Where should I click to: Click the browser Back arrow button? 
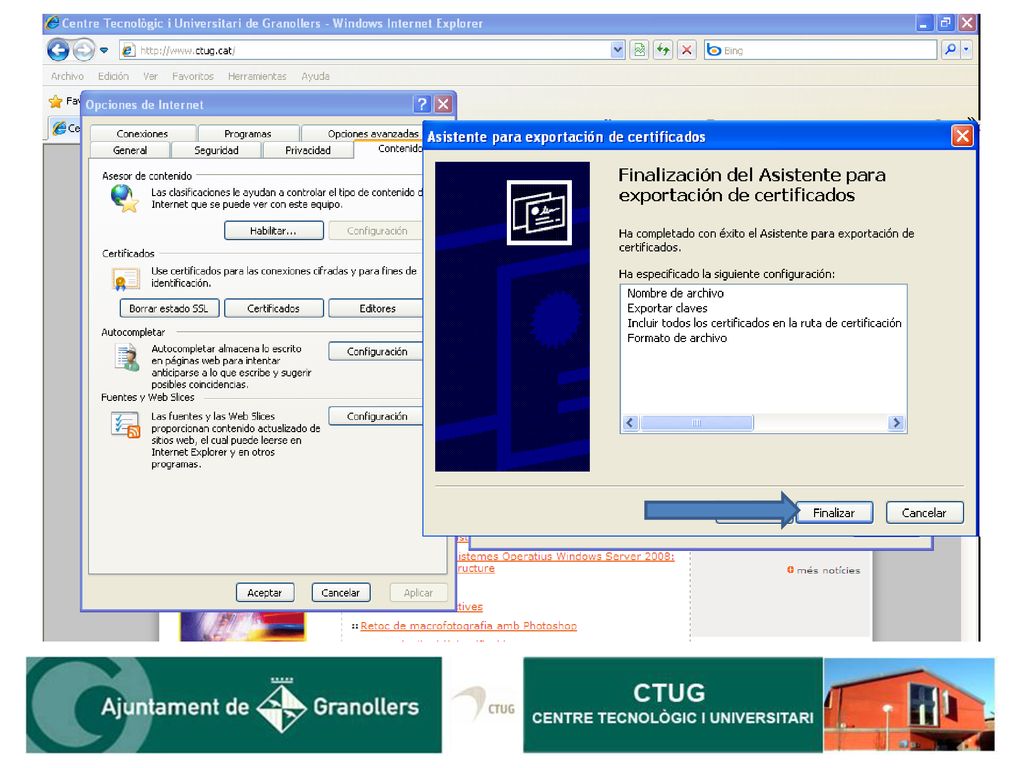57,50
